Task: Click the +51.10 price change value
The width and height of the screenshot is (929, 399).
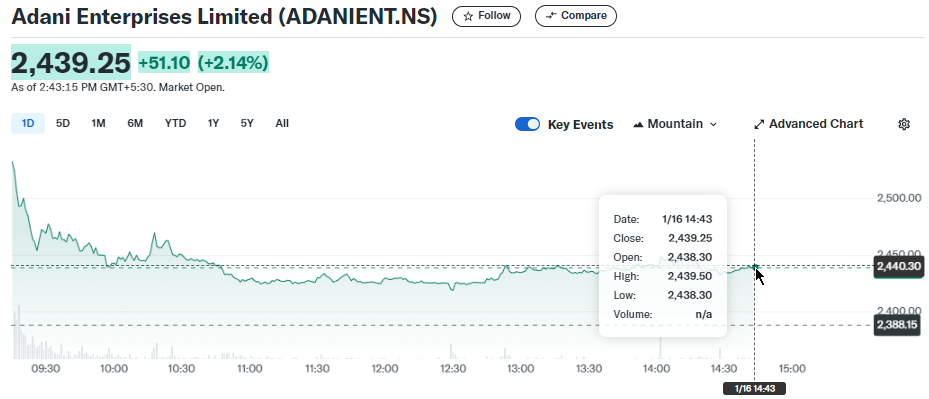Action: pyautogui.click(x=164, y=62)
